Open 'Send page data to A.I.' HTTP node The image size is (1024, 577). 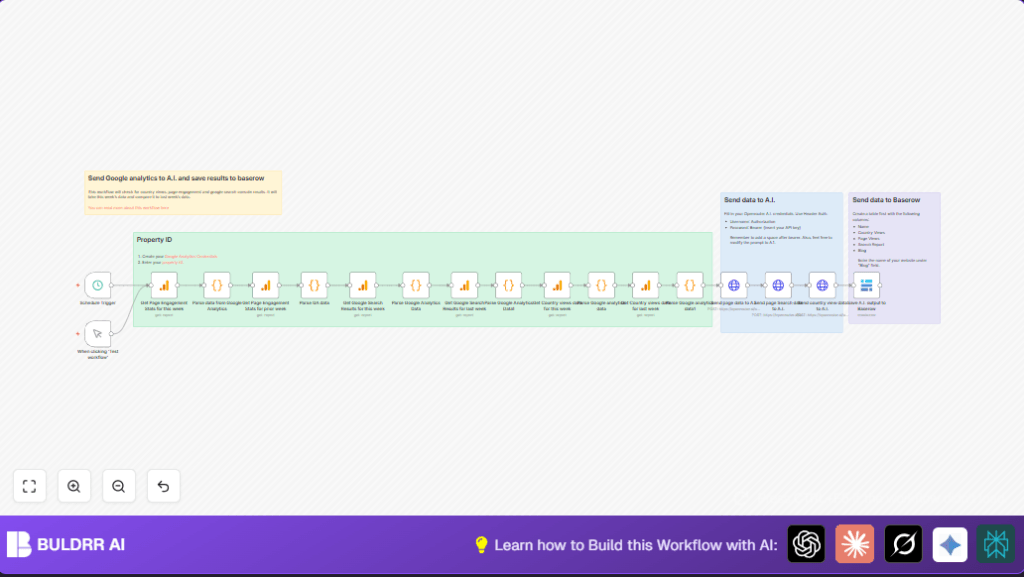click(x=734, y=285)
